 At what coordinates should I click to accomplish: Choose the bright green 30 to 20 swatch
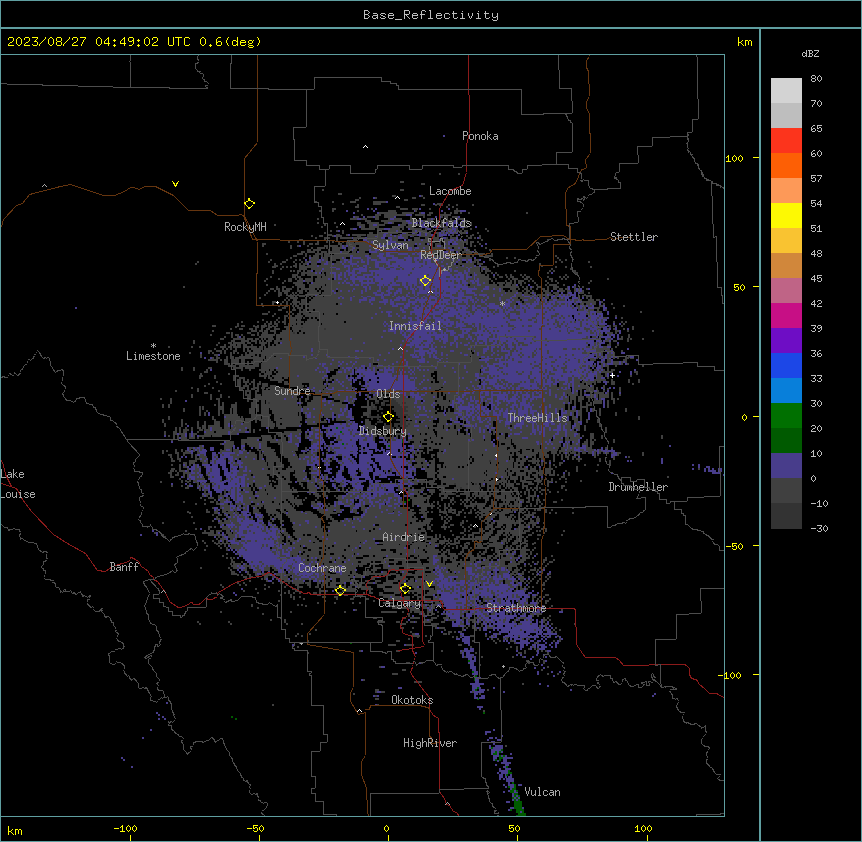point(786,416)
